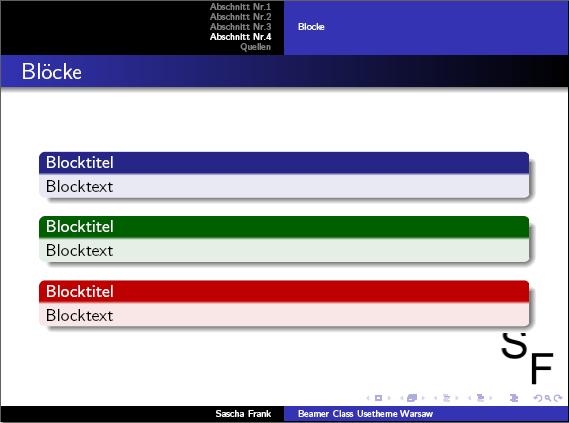Click the go back arrow icon
The height and width of the screenshot is (423, 569).
pos(537,398)
